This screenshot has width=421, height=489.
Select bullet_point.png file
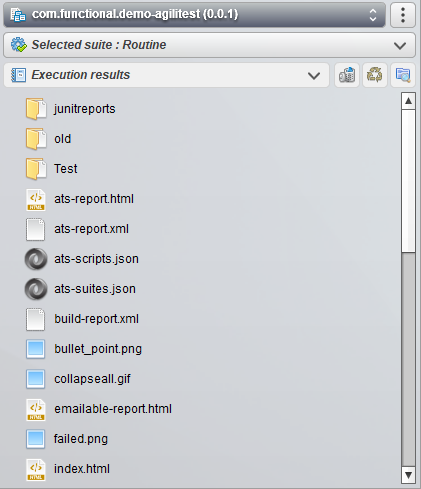98,349
